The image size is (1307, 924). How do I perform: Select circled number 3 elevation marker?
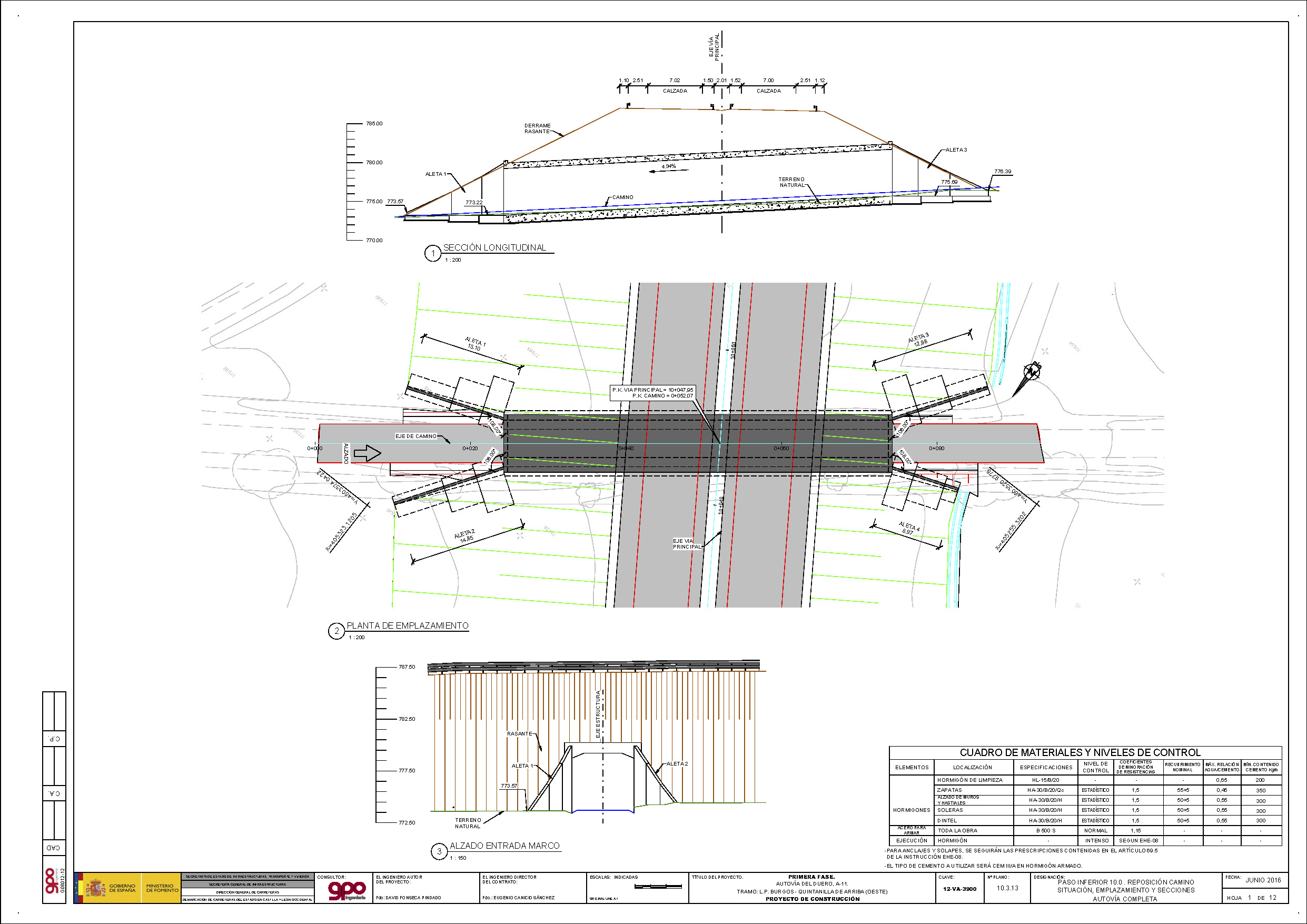[x=439, y=852]
